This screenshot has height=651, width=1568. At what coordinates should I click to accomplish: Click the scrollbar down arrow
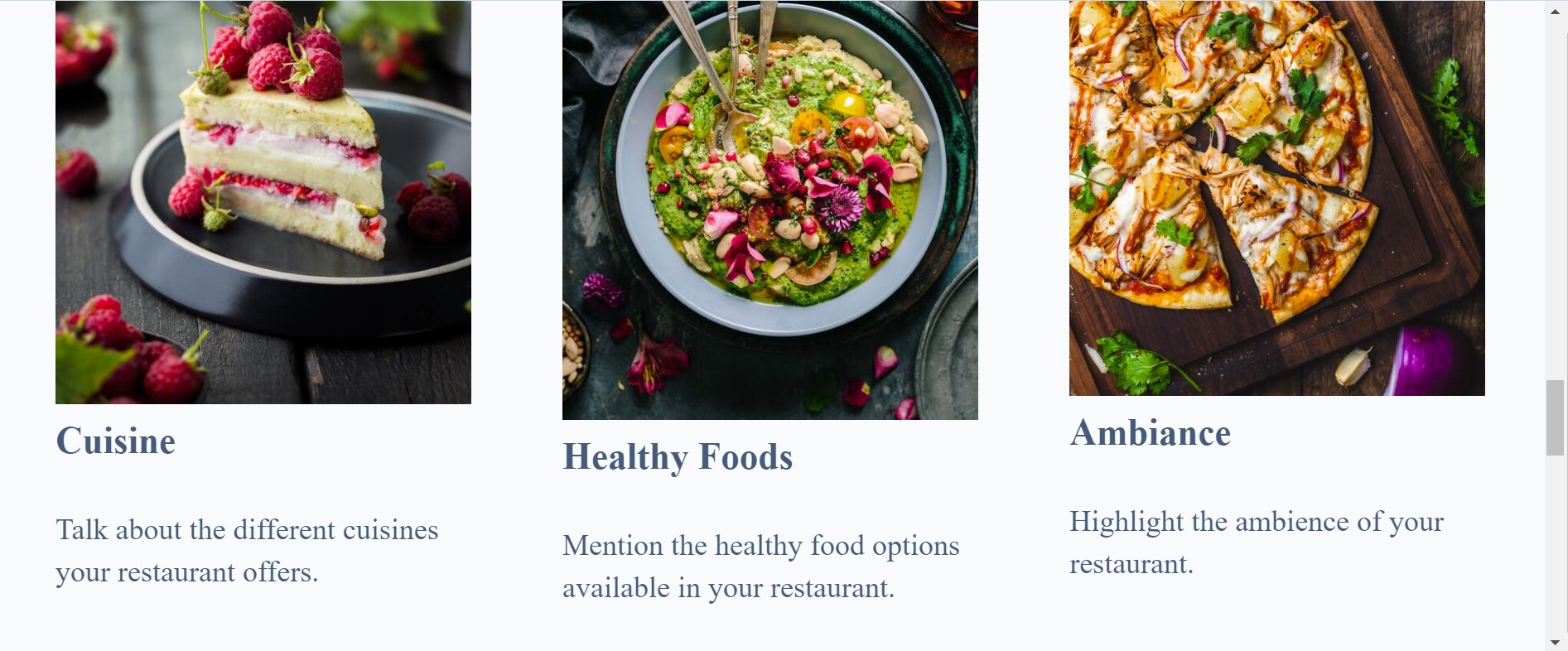(1555, 642)
